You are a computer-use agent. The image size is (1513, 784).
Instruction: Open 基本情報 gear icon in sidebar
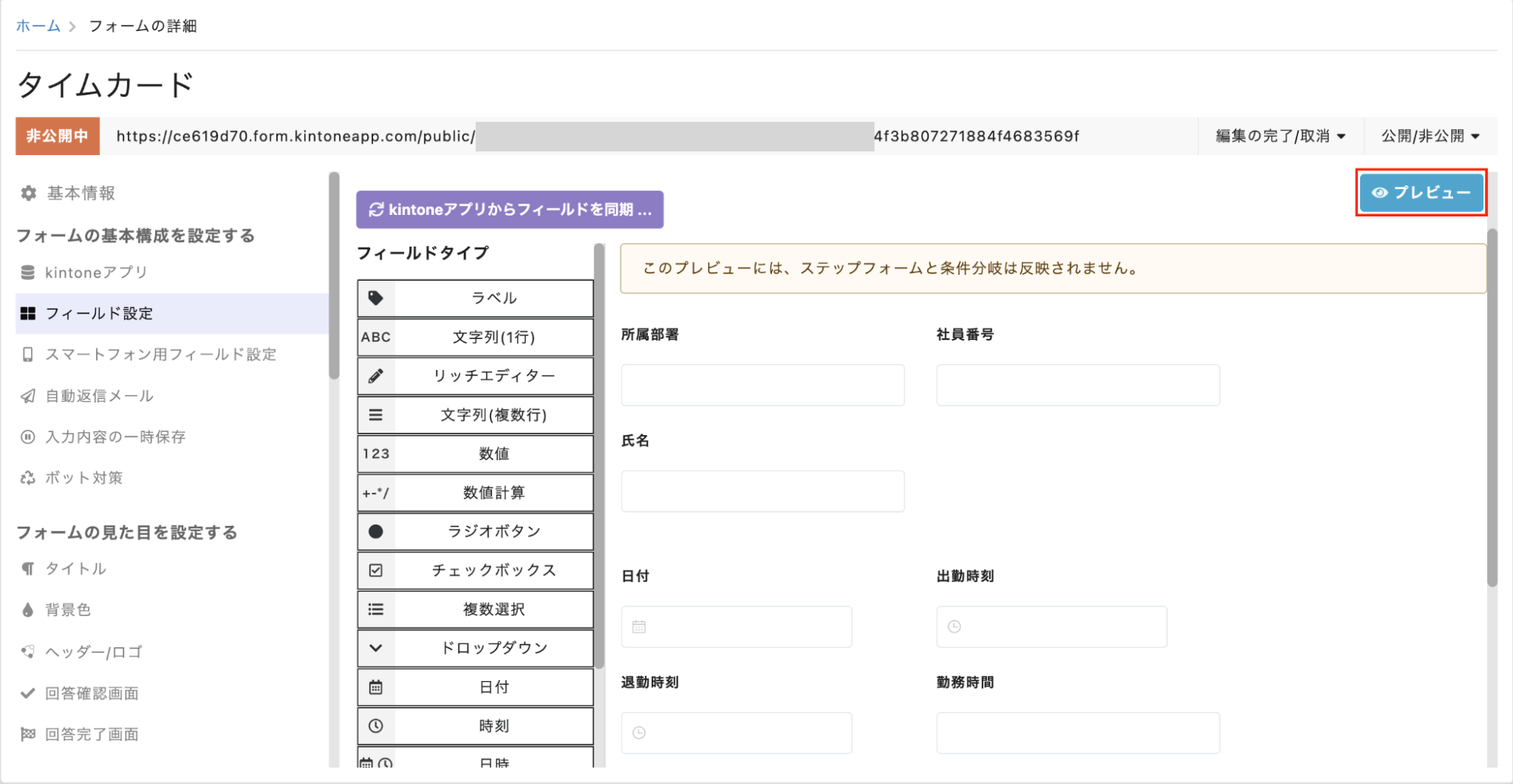pyautogui.click(x=29, y=193)
